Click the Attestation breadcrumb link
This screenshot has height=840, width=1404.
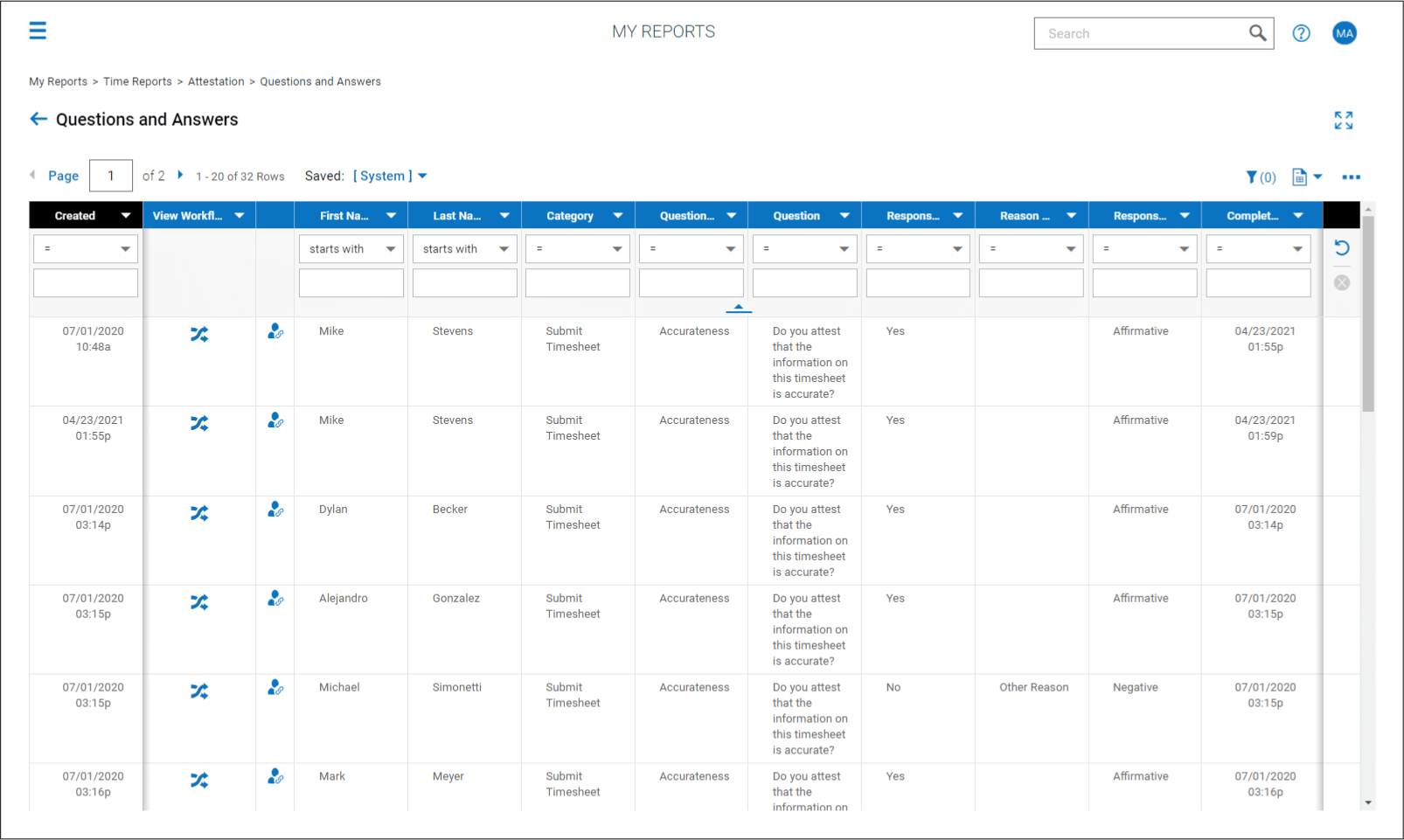[x=216, y=81]
